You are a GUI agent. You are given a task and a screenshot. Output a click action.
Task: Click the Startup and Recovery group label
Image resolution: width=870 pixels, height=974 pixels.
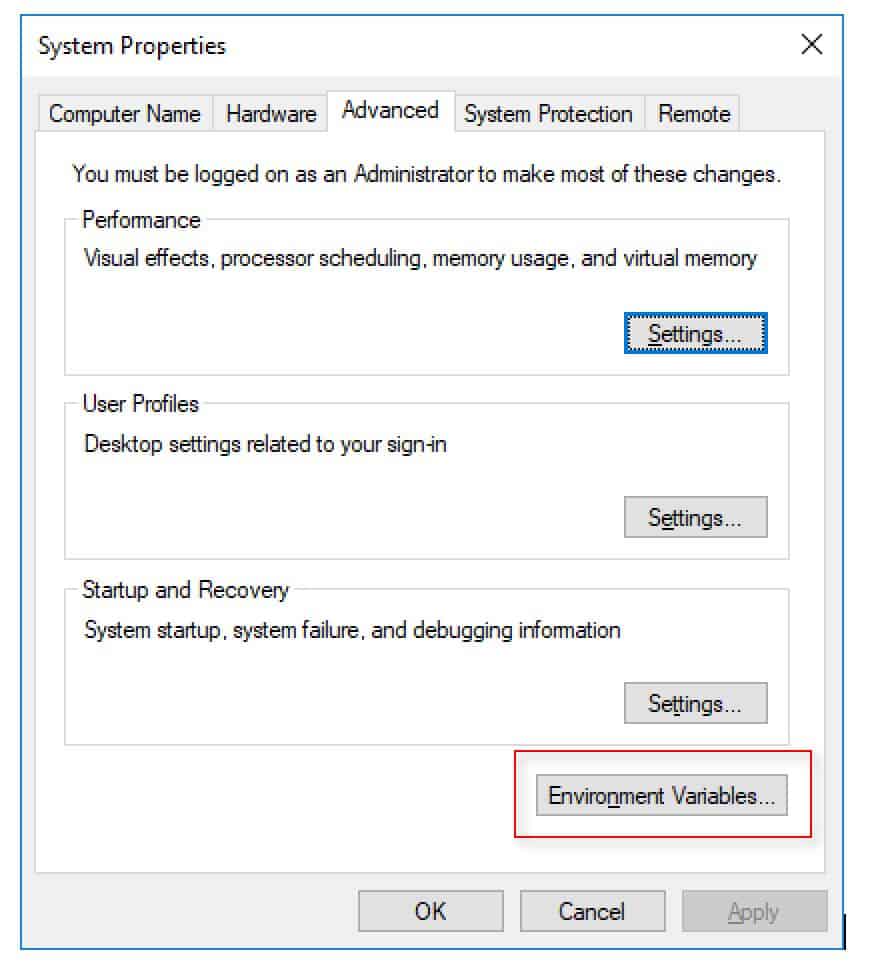[x=186, y=589]
